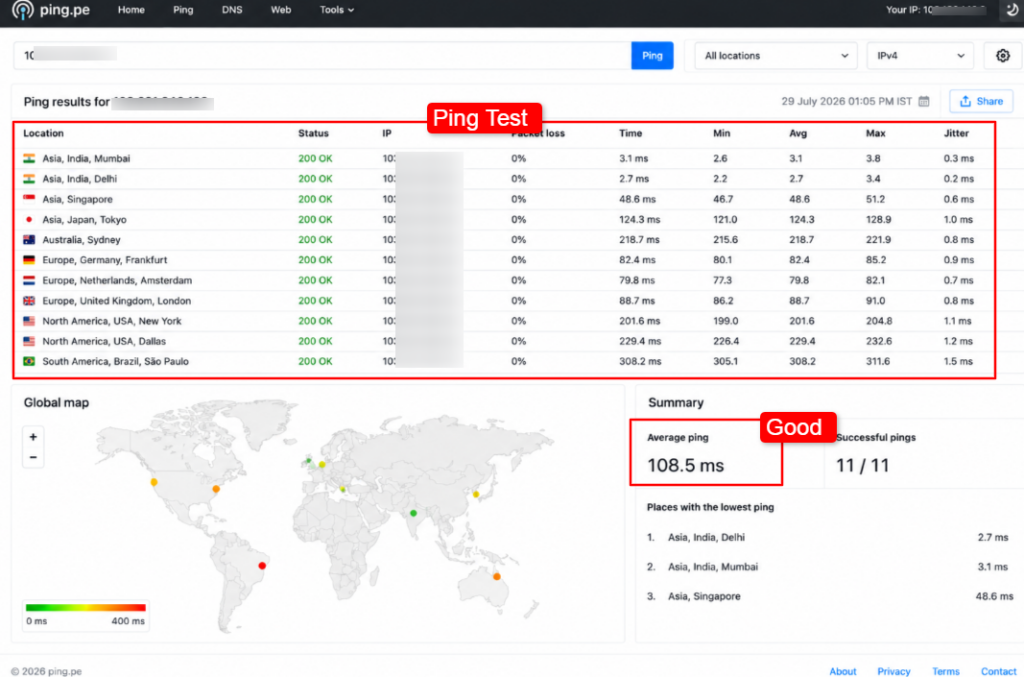Screen dimensions: 1024x677
Task: Open the Privacy footer link
Action: click(x=893, y=671)
